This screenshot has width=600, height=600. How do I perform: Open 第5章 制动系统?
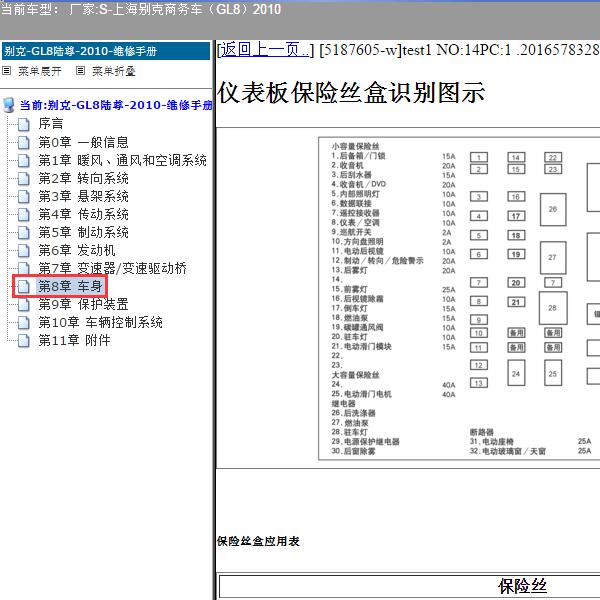pyautogui.click(x=83, y=232)
